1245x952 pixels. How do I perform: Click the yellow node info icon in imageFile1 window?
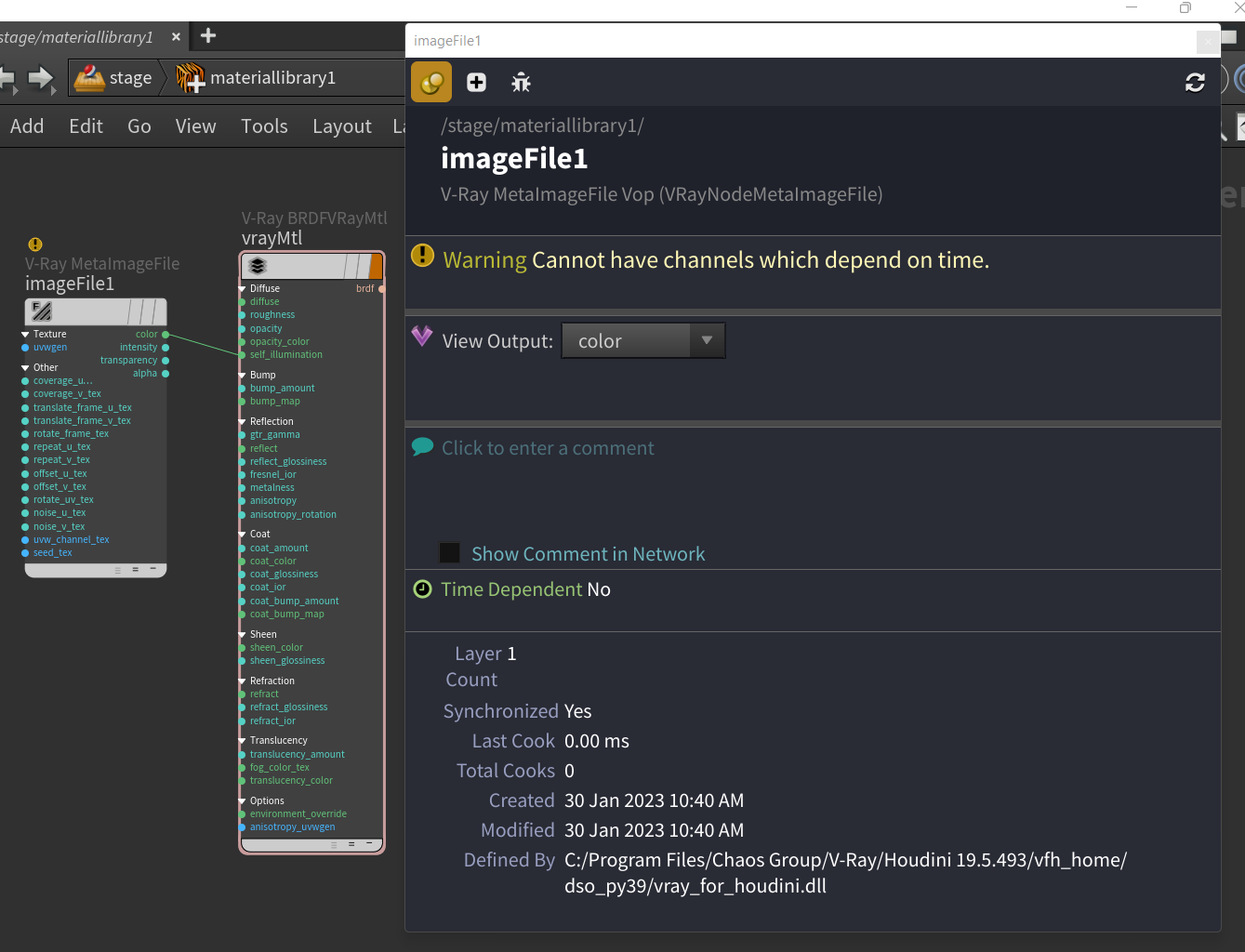(x=431, y=82)
